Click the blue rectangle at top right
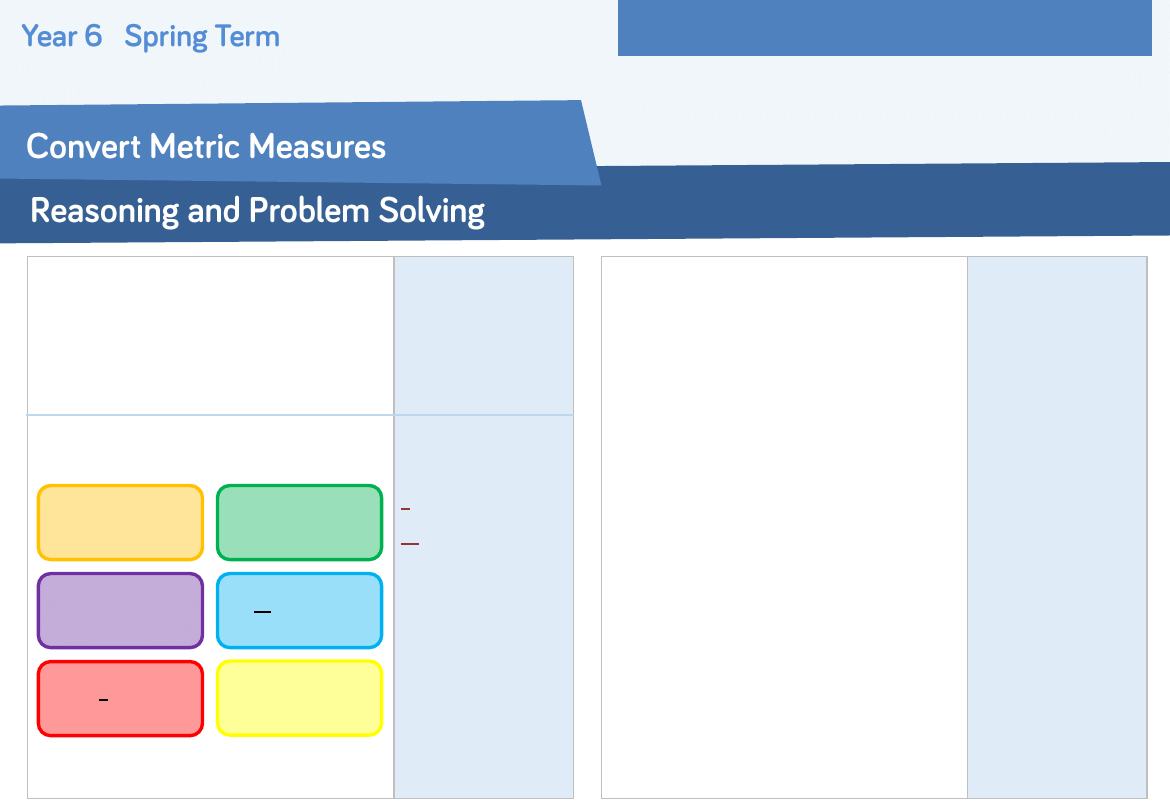The height and width of the screenshot is (810, 1170). 884,28
